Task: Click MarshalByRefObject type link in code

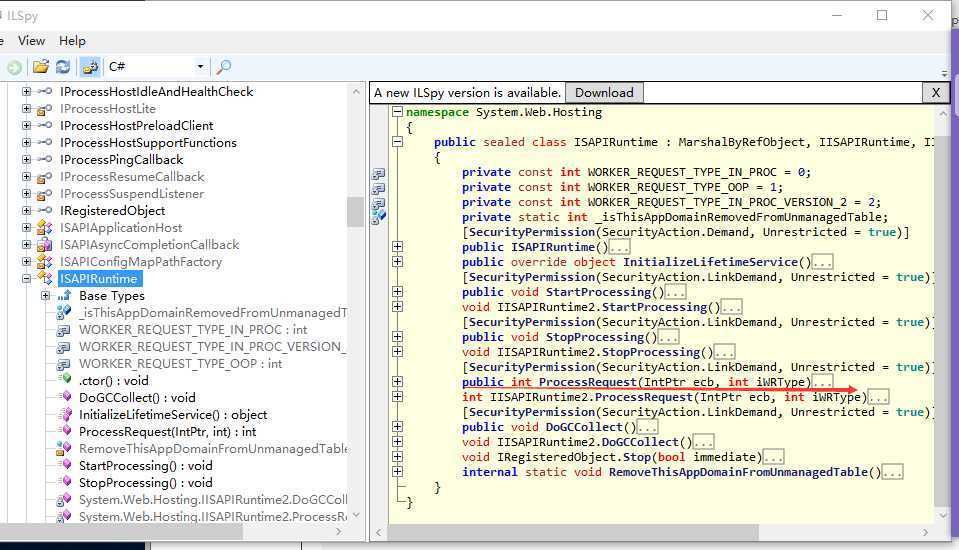Action: pos(741,142)
